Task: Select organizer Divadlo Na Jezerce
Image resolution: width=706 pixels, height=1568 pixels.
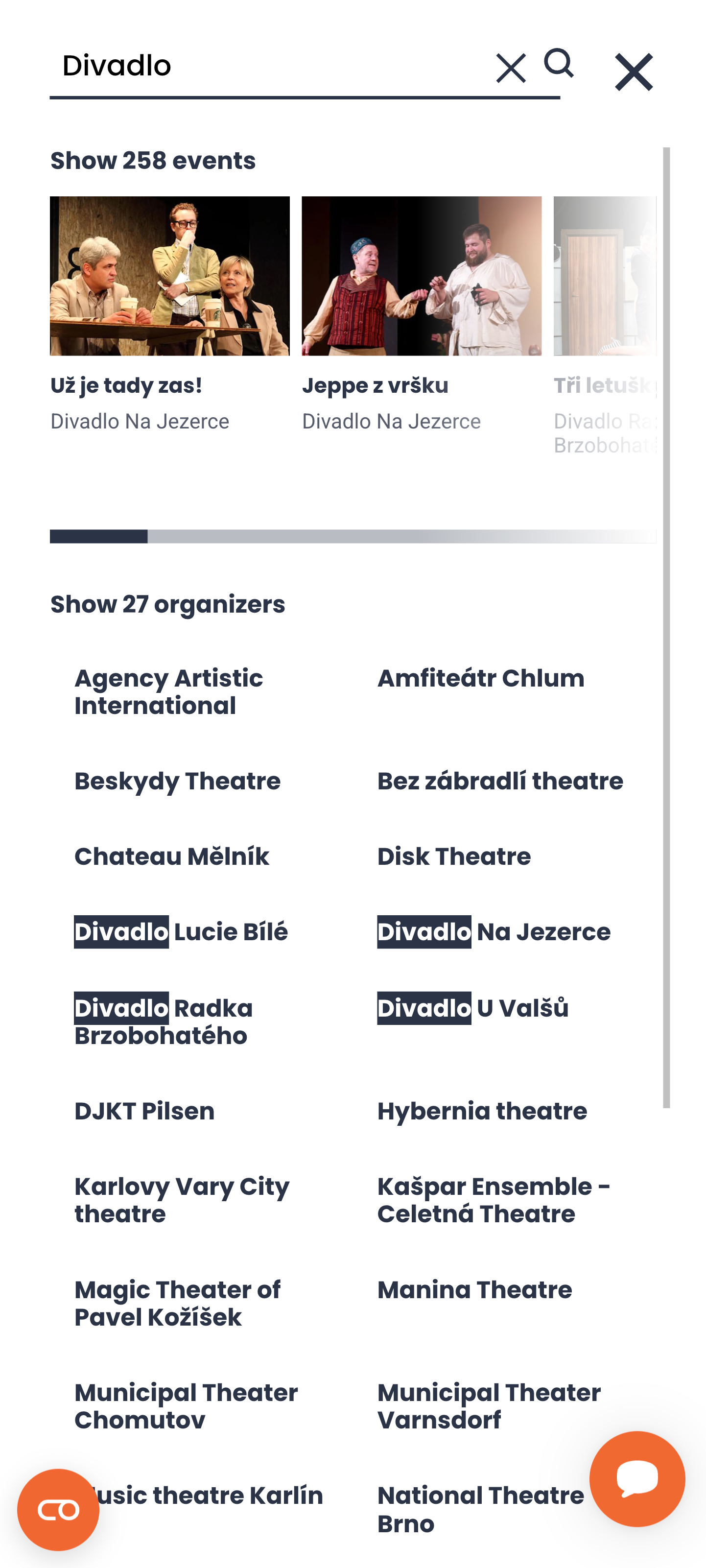Action: 493,931
